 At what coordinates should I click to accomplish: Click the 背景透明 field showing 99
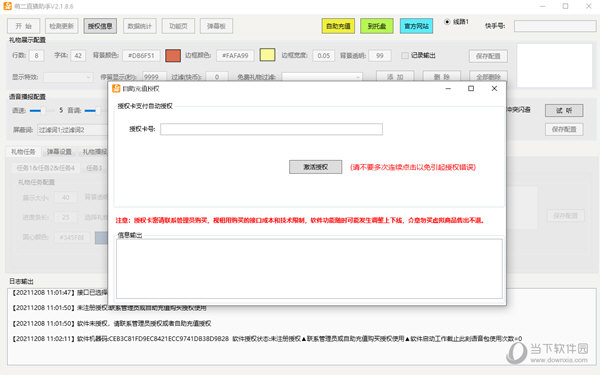point(380,55)
